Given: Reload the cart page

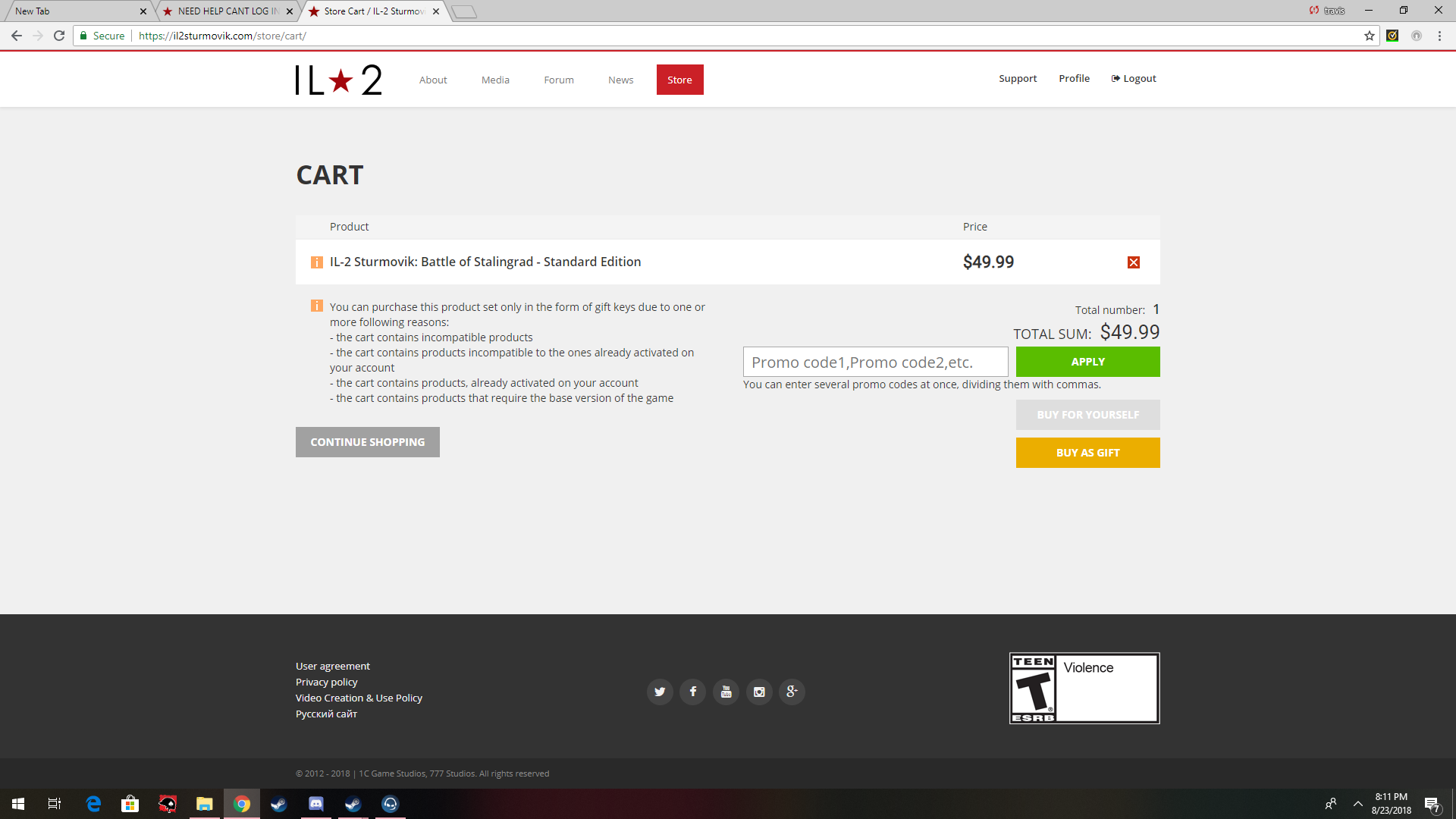Looking at the screenshot, I should [59, 36].
